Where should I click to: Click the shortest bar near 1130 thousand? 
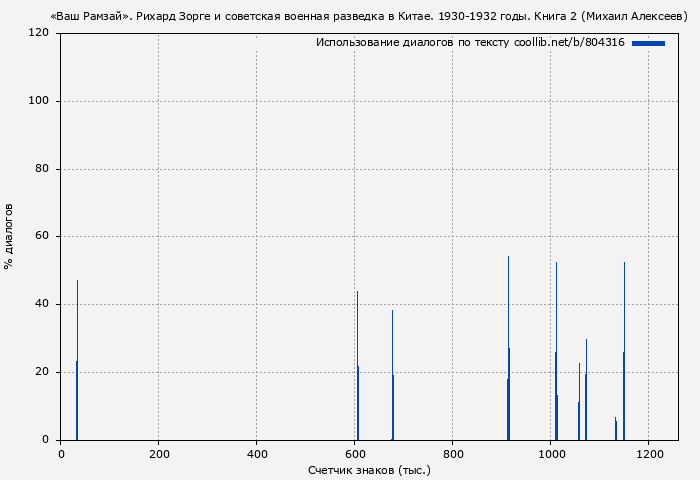click(x=616, y=430)
